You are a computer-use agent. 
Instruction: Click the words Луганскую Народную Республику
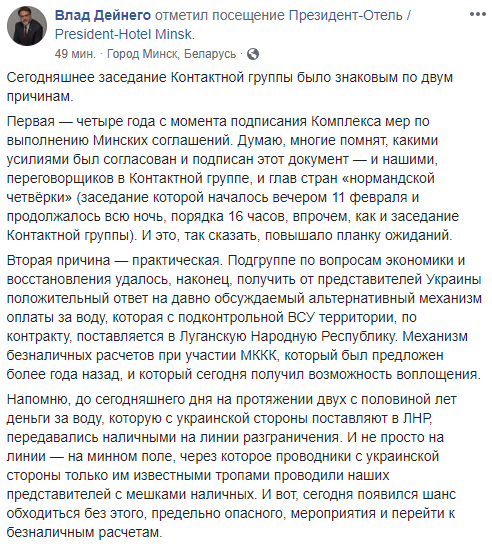(x=288, y=336)
